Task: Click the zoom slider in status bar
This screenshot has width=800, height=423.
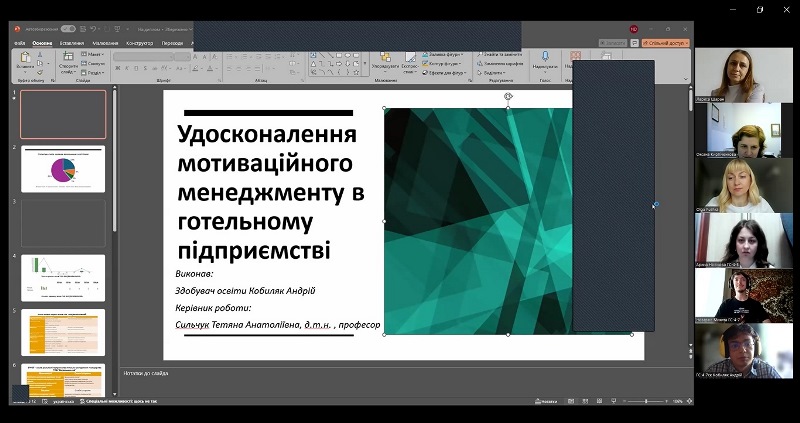Action: pos(652,401)
